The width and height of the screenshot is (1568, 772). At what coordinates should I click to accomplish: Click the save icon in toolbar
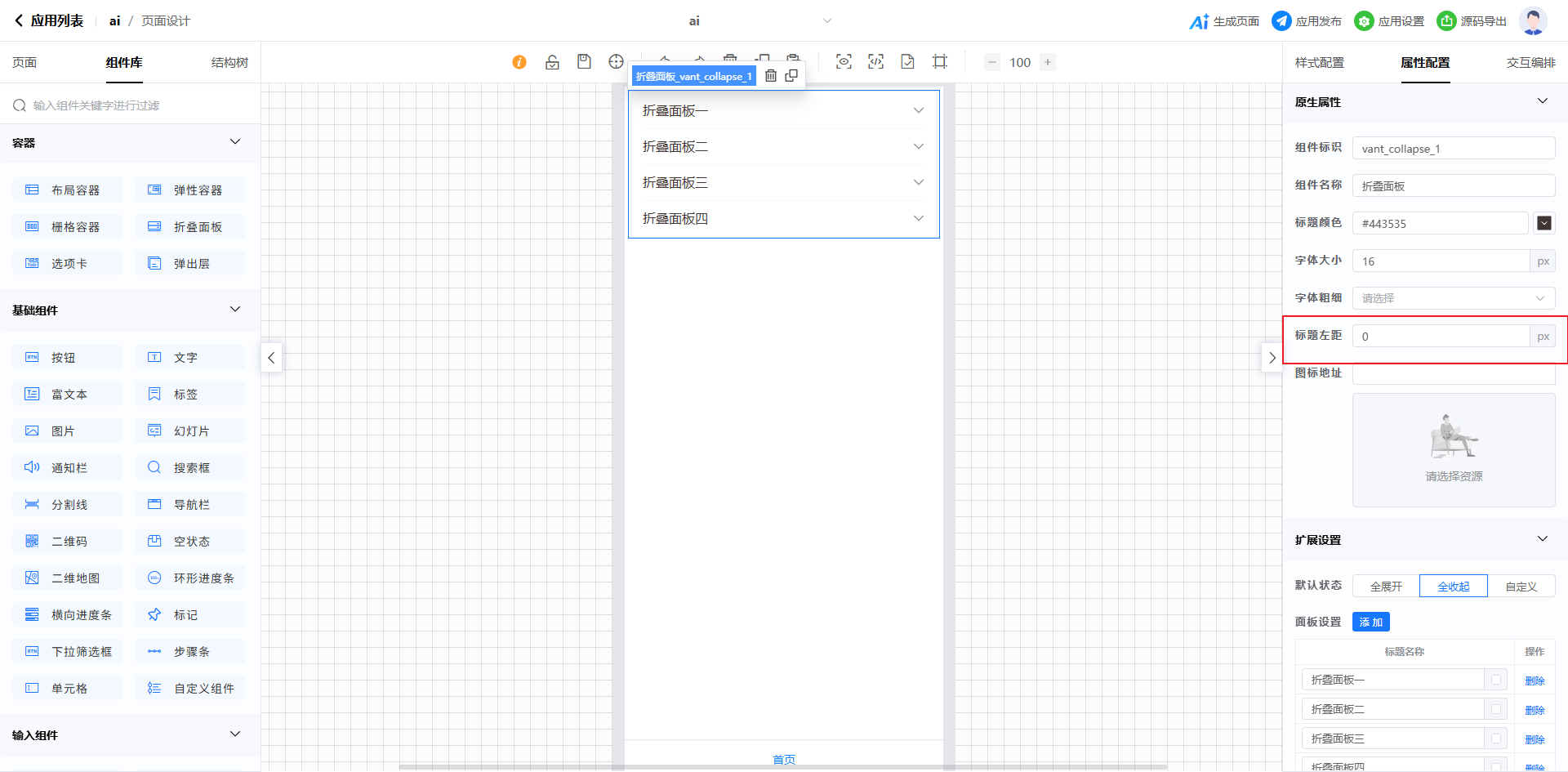click(584, 62)
